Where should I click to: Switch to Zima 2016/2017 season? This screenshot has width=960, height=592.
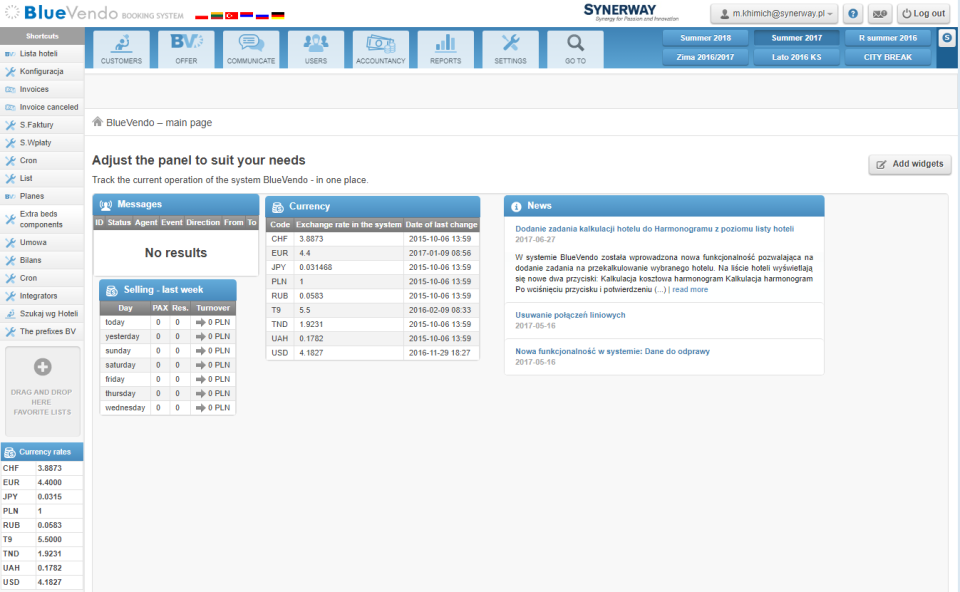coord(705,57)
